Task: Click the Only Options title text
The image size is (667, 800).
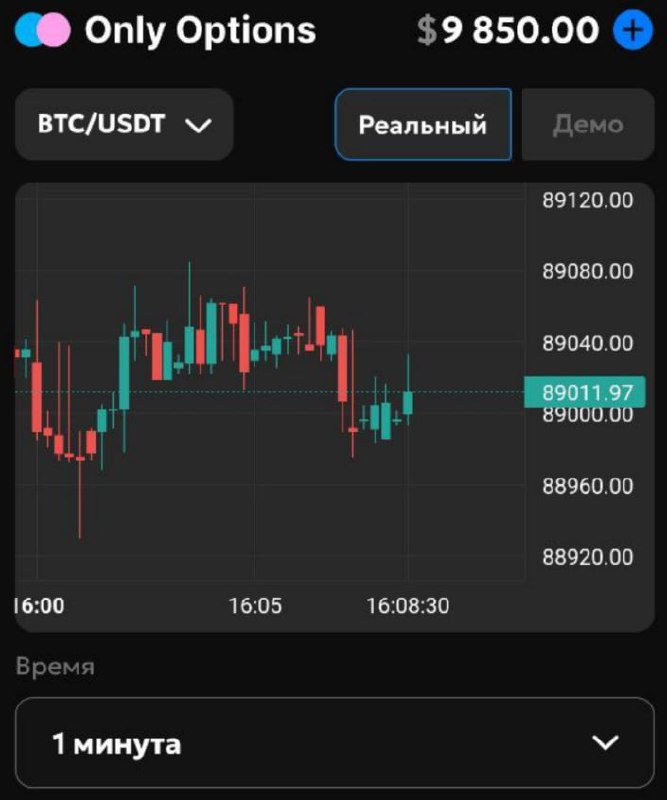Action: pos(200,31)
